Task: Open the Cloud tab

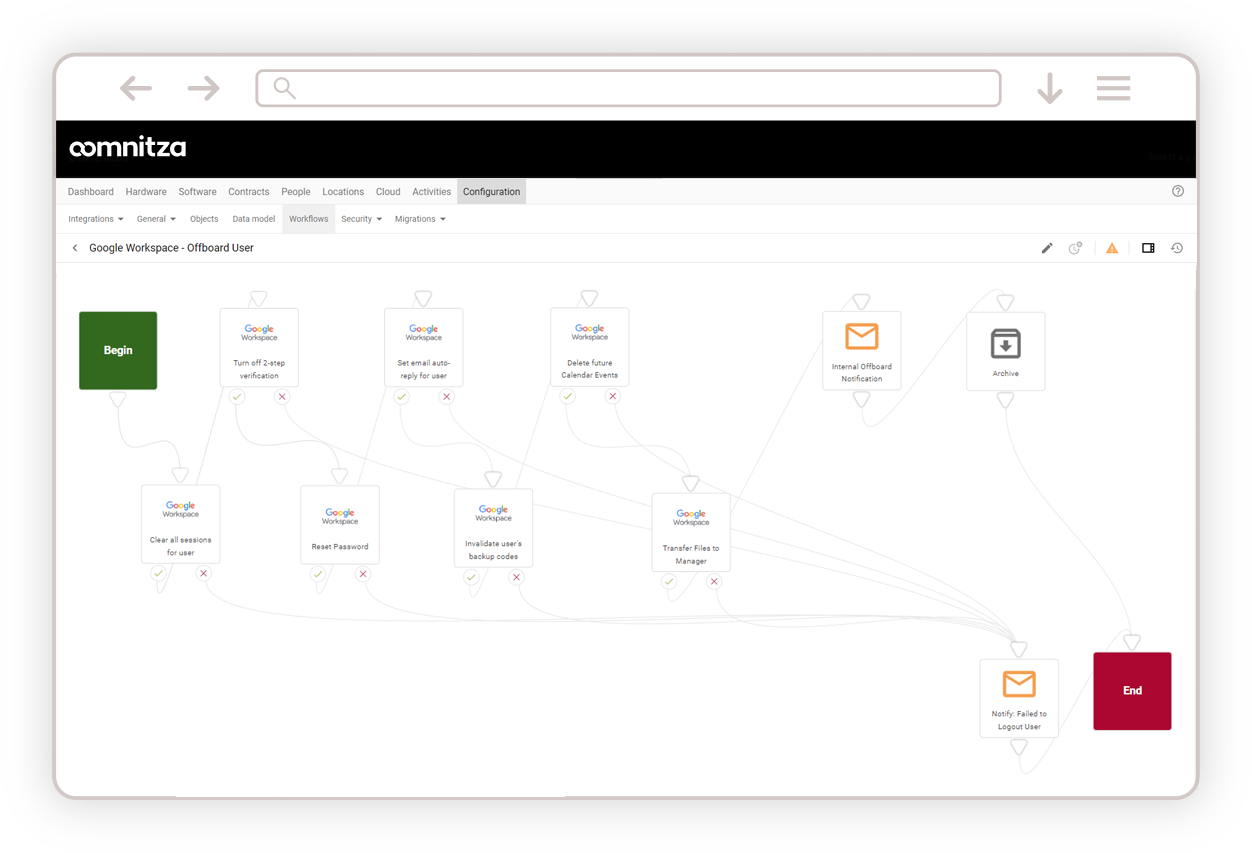Action: [388, 192]
